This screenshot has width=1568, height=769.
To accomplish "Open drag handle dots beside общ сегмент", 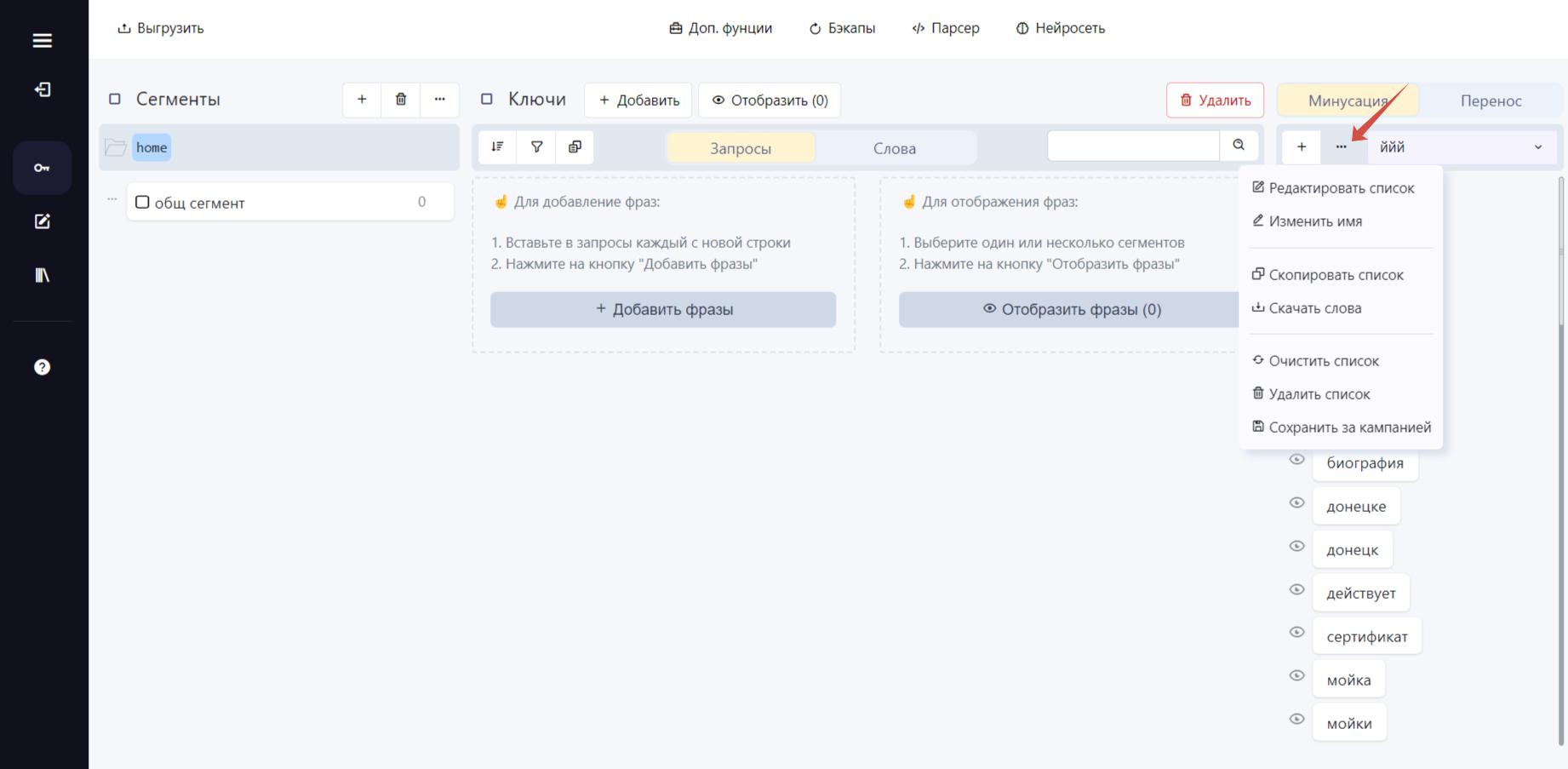I will [x=112, y=199].
